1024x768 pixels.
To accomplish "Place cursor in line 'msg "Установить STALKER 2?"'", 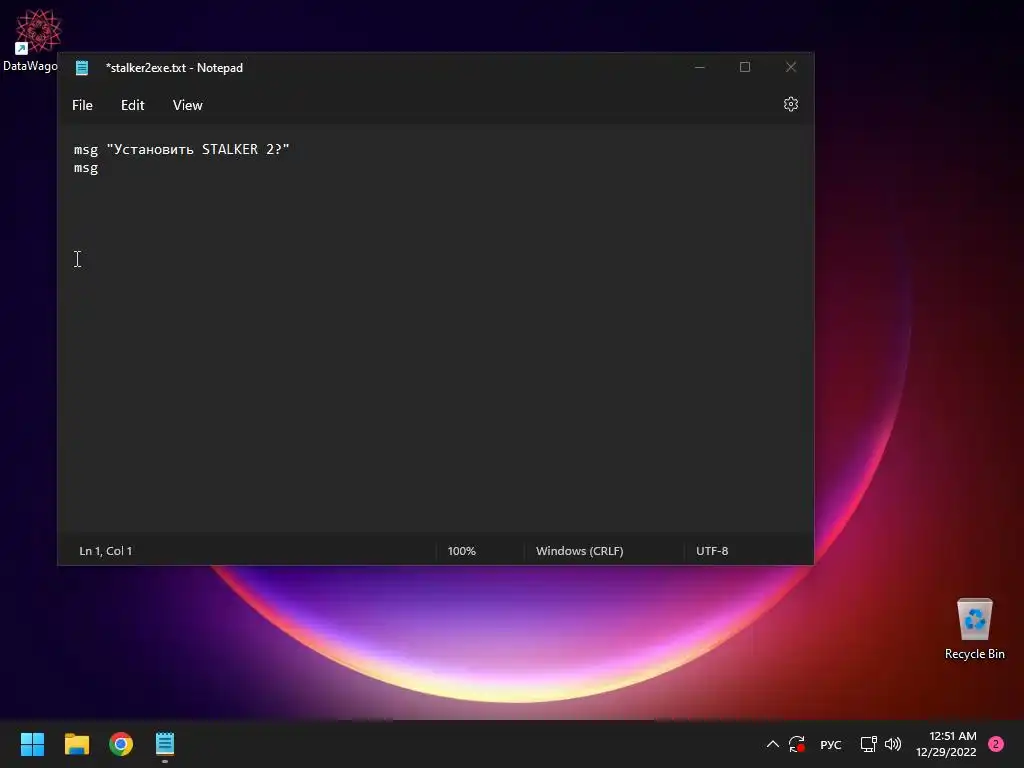I will [x=182, y=150].
